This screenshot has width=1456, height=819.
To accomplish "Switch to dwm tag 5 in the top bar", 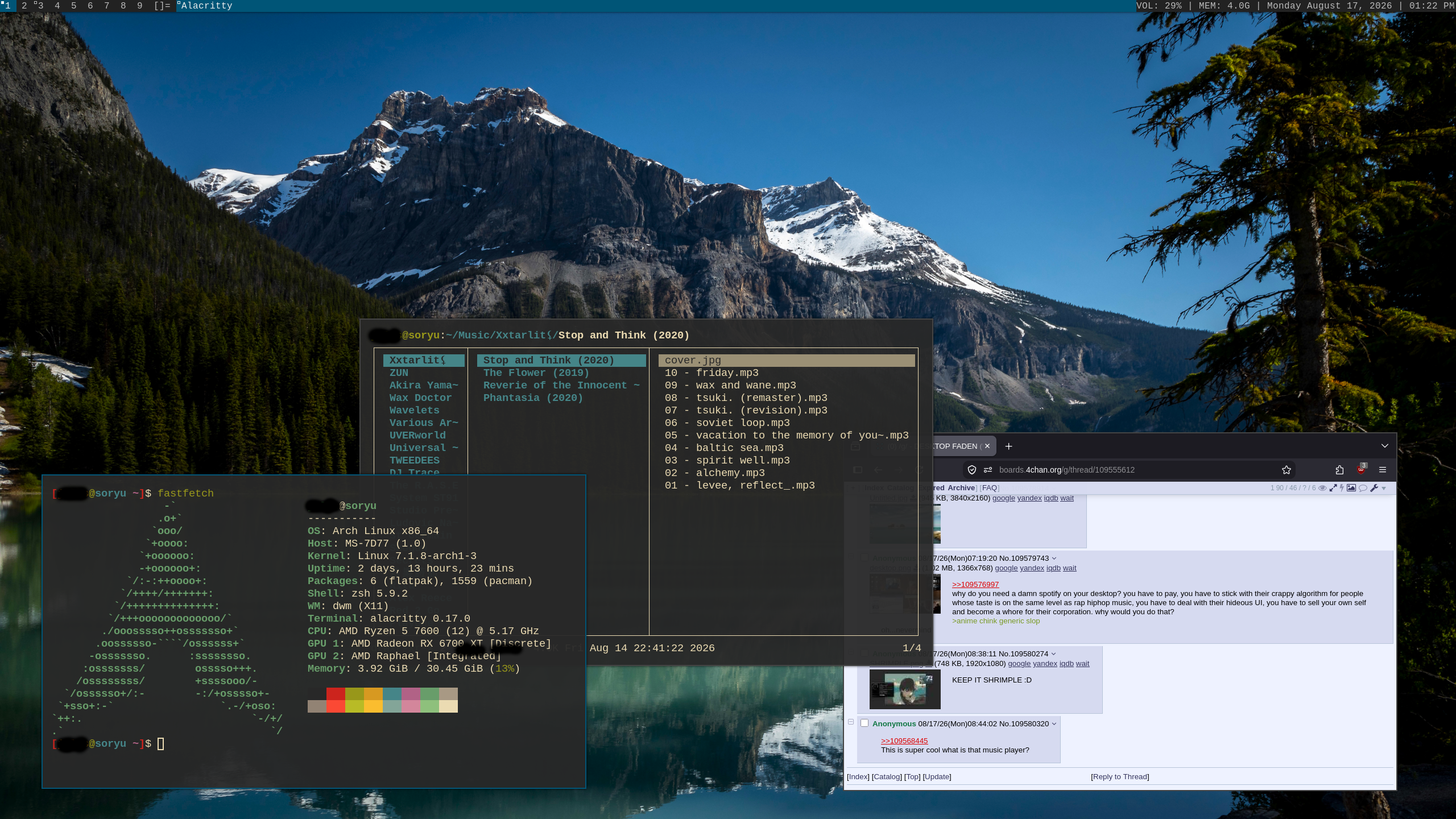I will tap(74, 6).
